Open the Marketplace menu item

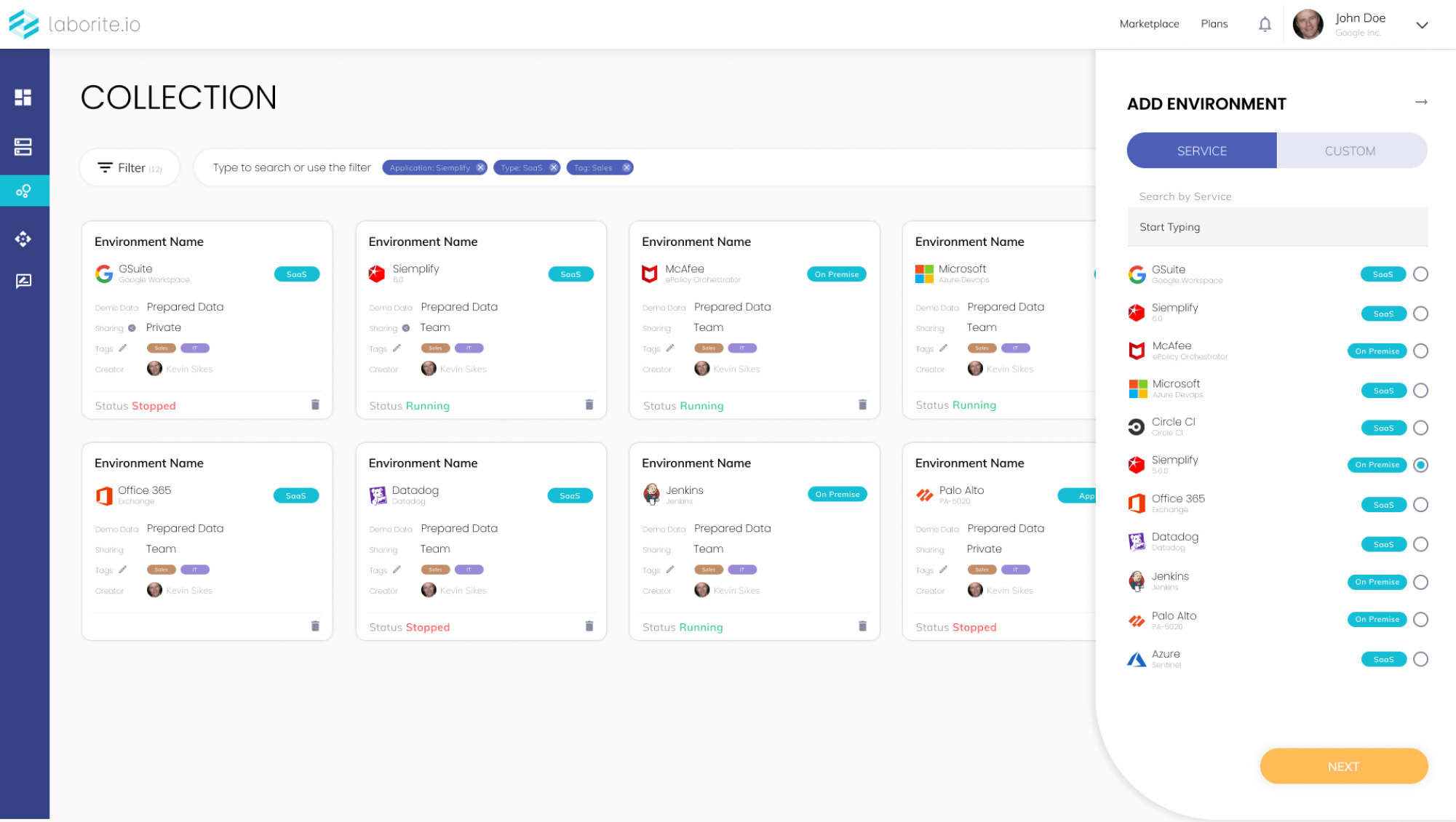[x=1149, y=24]
